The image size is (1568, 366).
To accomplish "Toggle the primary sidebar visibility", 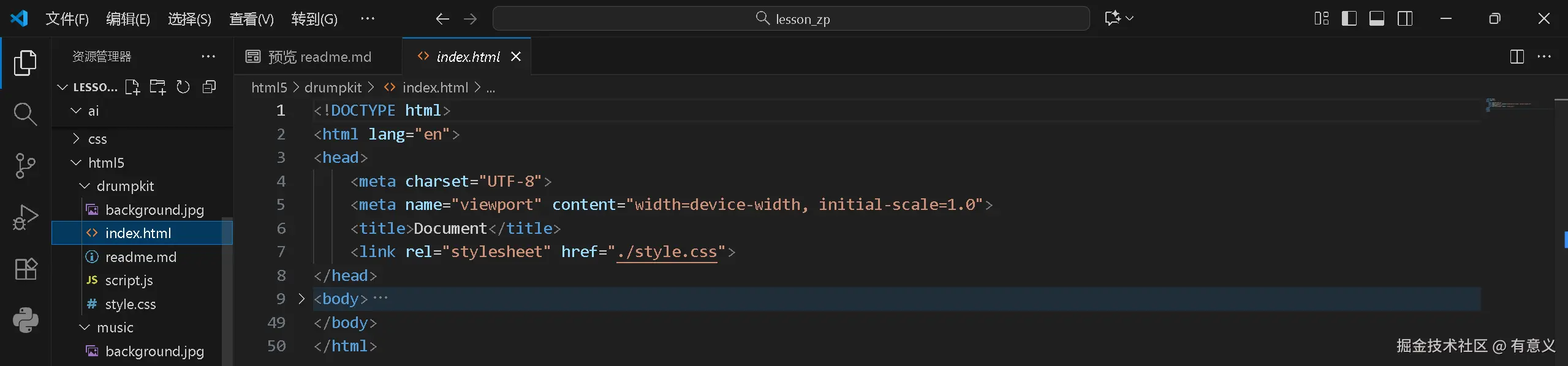I will pyautogui.click(x=1349, y=18).
